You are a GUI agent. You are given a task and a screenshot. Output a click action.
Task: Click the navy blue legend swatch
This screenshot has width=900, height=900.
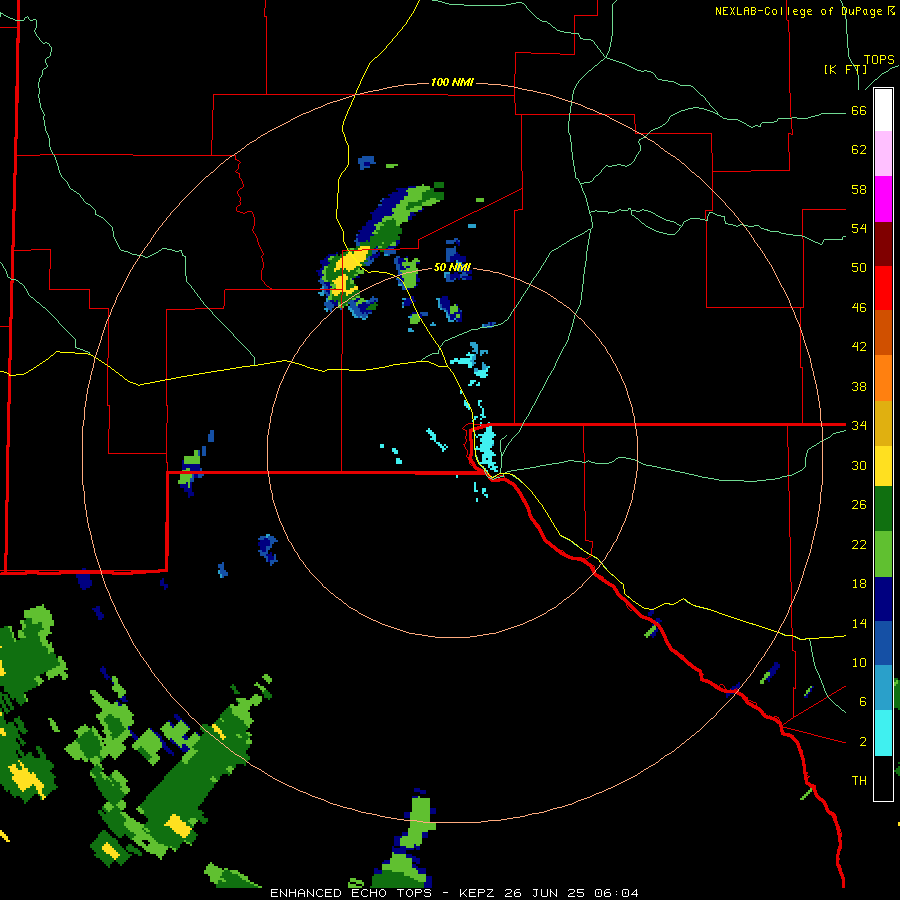[x=883, y=599]
